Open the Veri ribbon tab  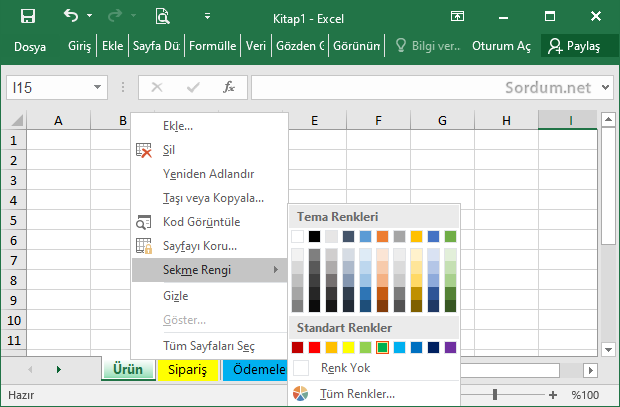pyautogui.click(x=256, y=46)
